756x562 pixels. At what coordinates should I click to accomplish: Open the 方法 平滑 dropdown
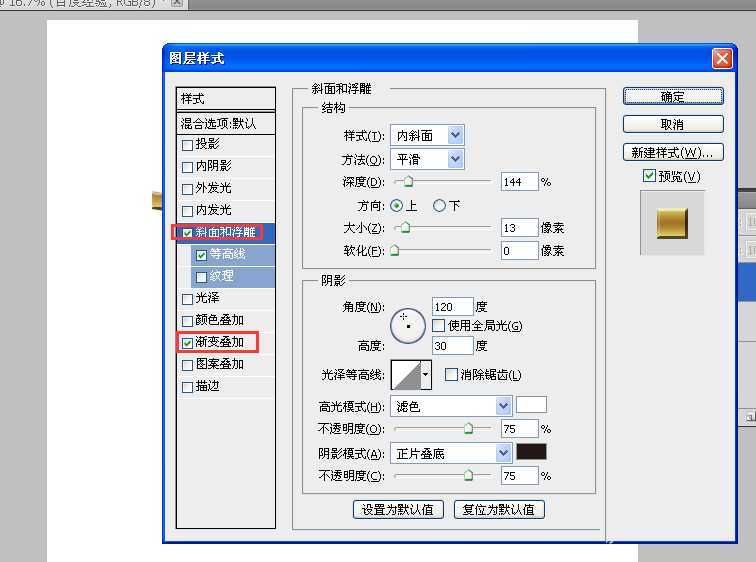point(427,159)
